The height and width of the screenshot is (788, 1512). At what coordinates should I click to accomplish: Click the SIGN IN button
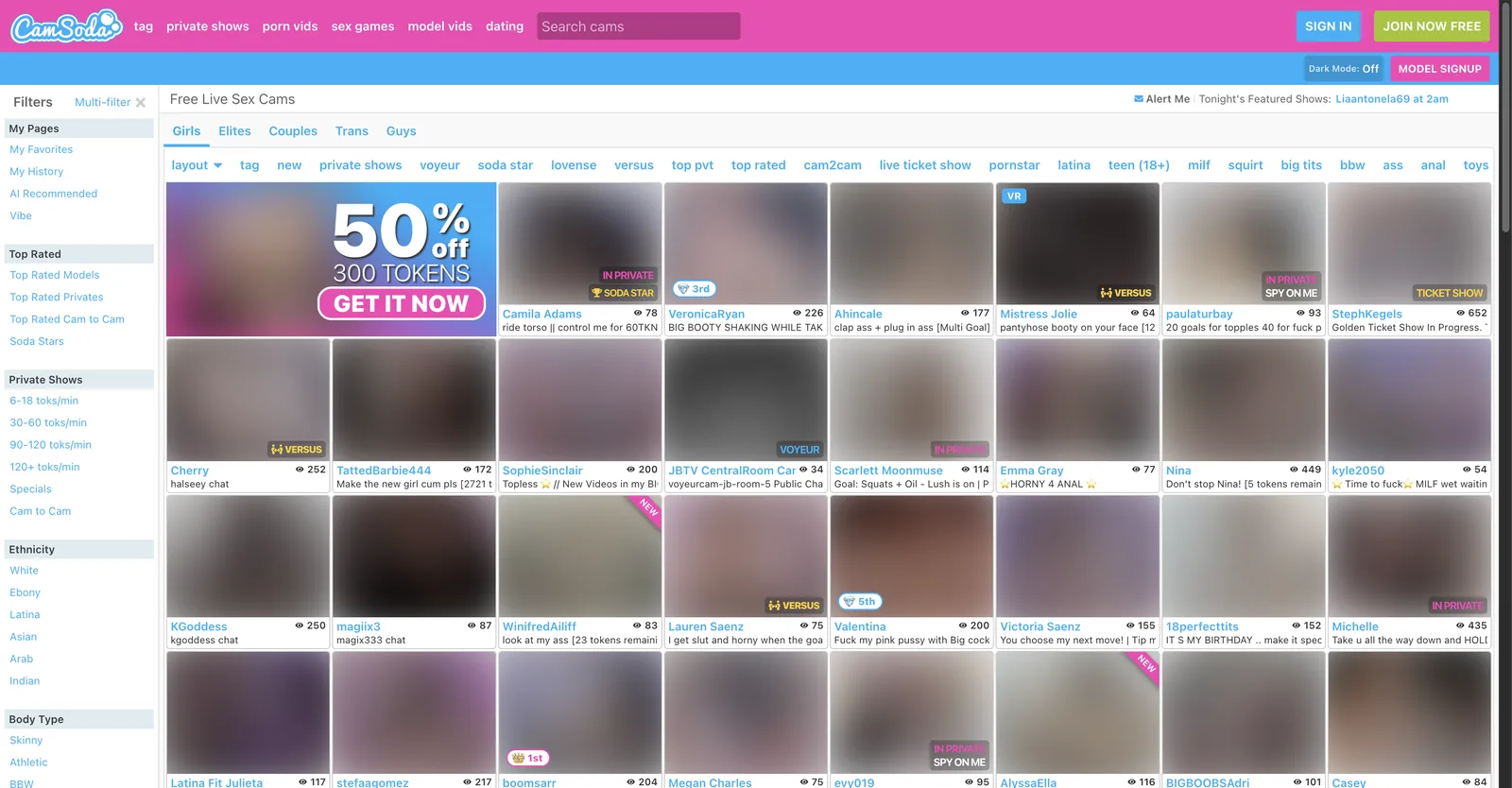1328,26
